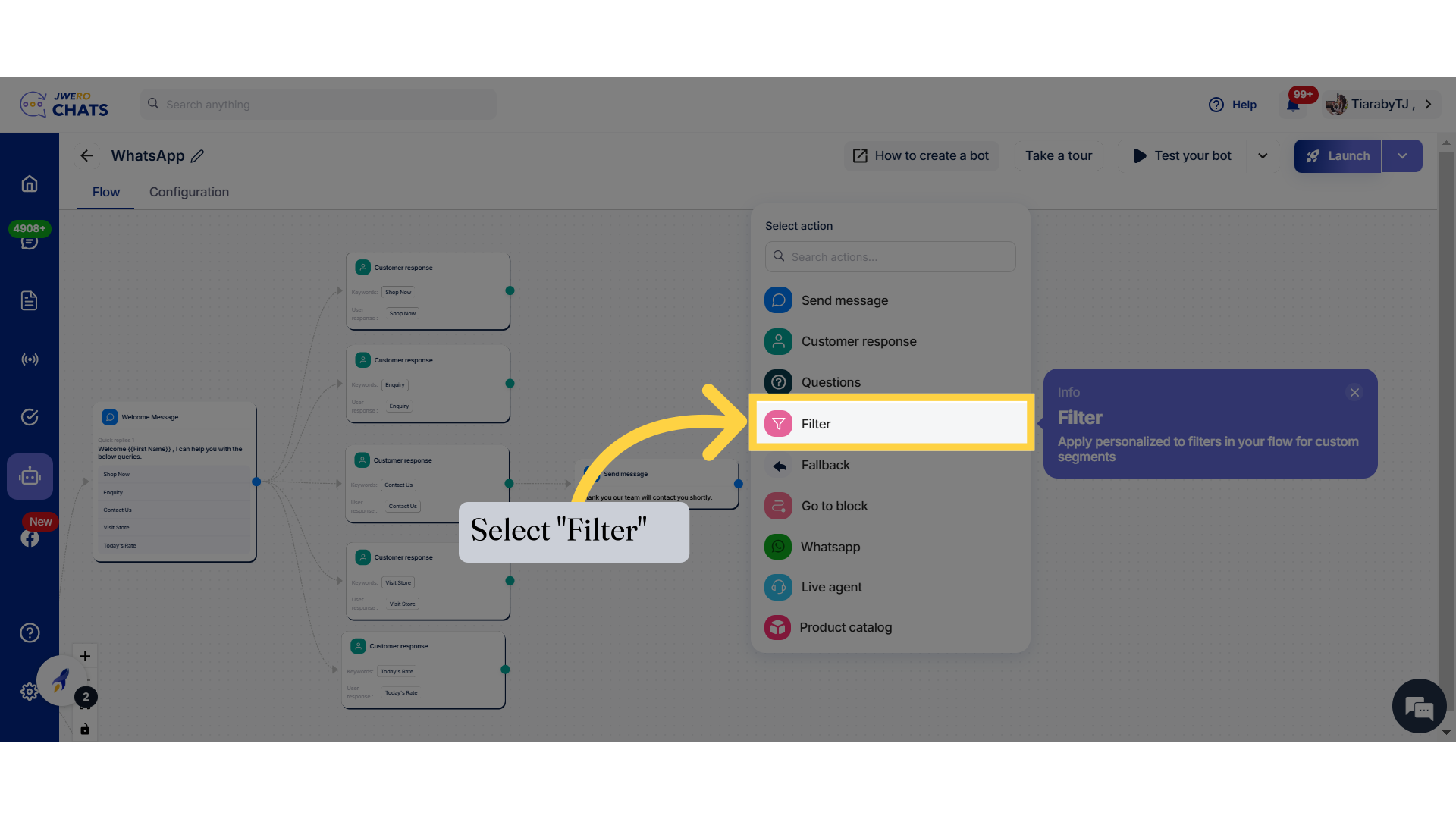Open the Product catalog action icon

pos(778,627)
